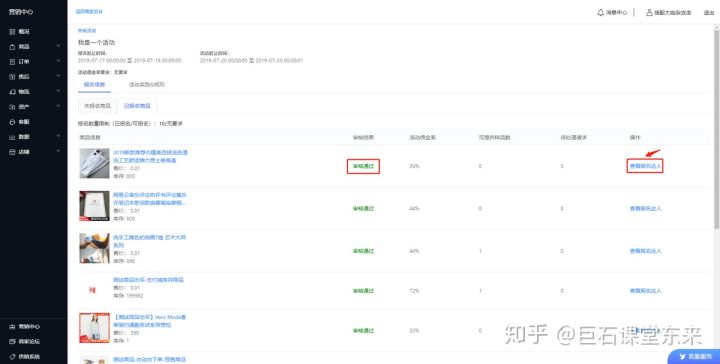720x364 pixels.
Task: Click the 72% commission rate cell
Action: (414, 291)
